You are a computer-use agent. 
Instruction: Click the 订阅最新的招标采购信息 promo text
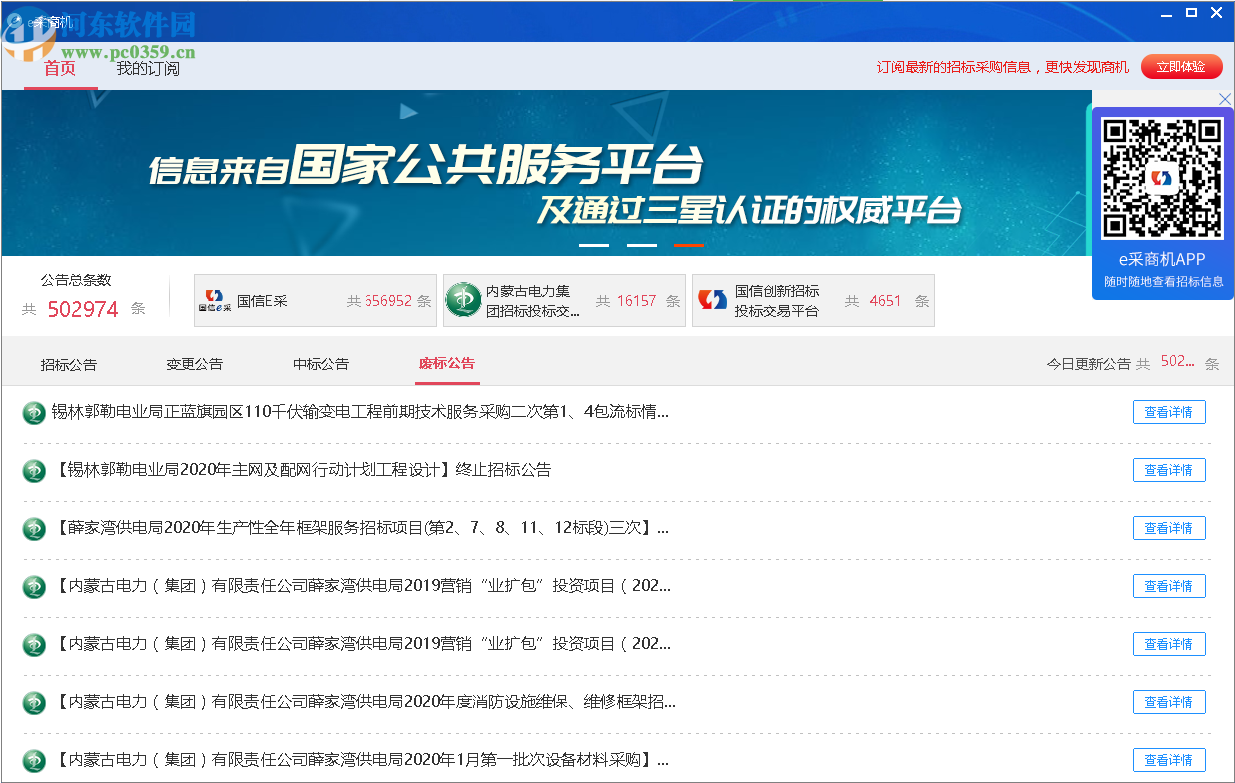click(1003, 67)
